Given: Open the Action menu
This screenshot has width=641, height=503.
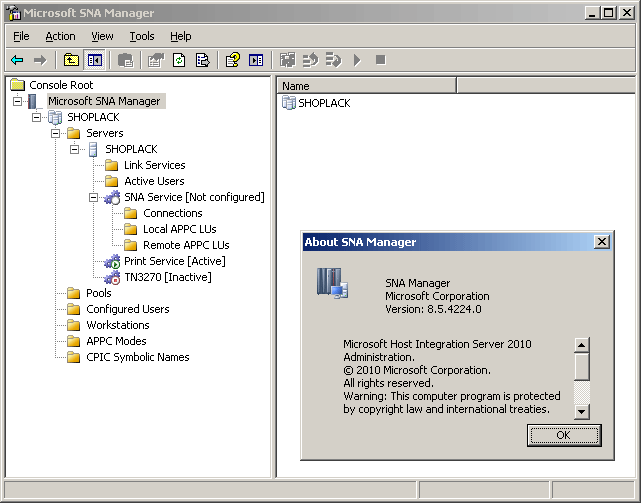Looking at the screenshot, I should click(61, 36).
